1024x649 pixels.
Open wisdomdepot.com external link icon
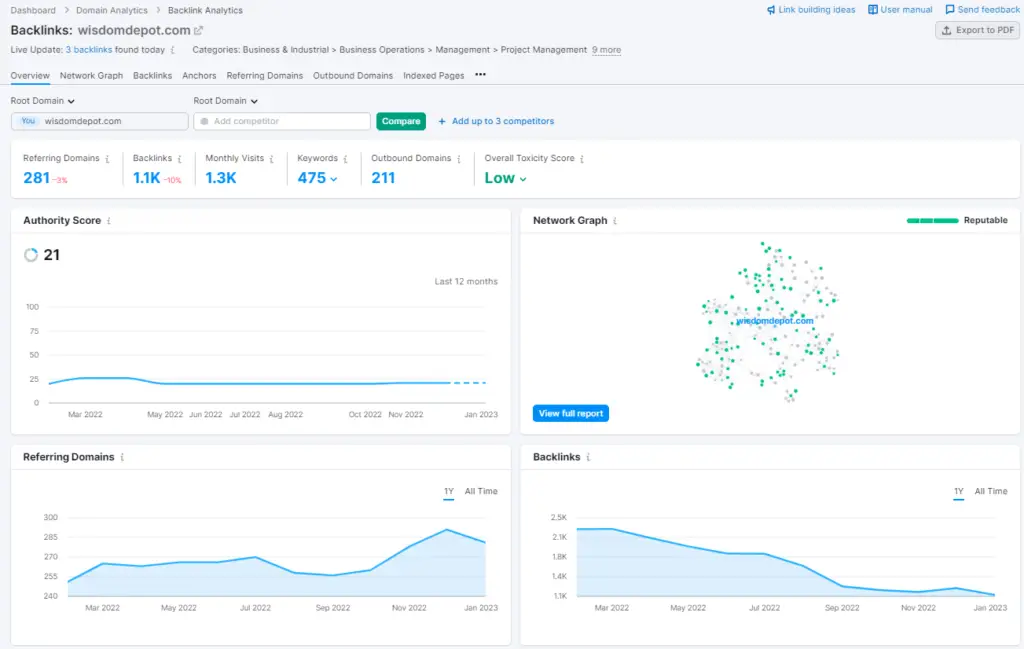click(199, 30)
